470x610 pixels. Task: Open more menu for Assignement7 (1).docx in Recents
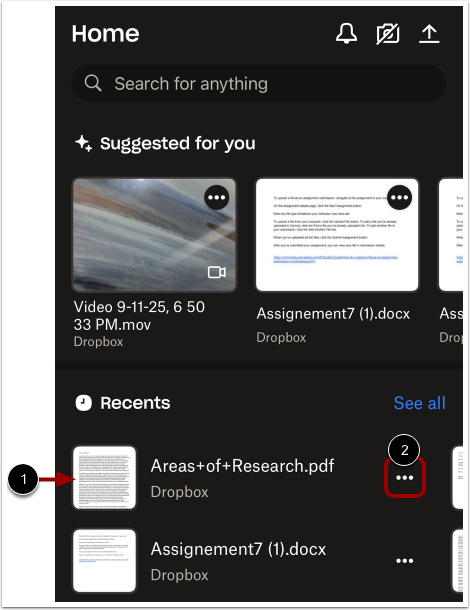click(x=405, y=561)
